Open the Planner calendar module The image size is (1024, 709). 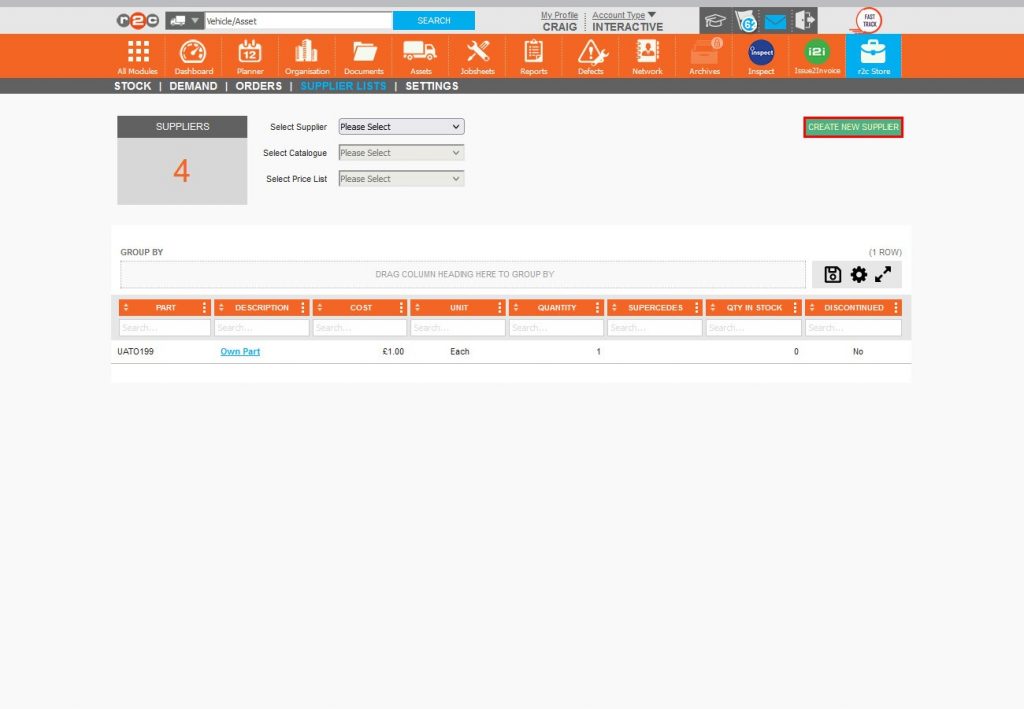click(250, 56)
